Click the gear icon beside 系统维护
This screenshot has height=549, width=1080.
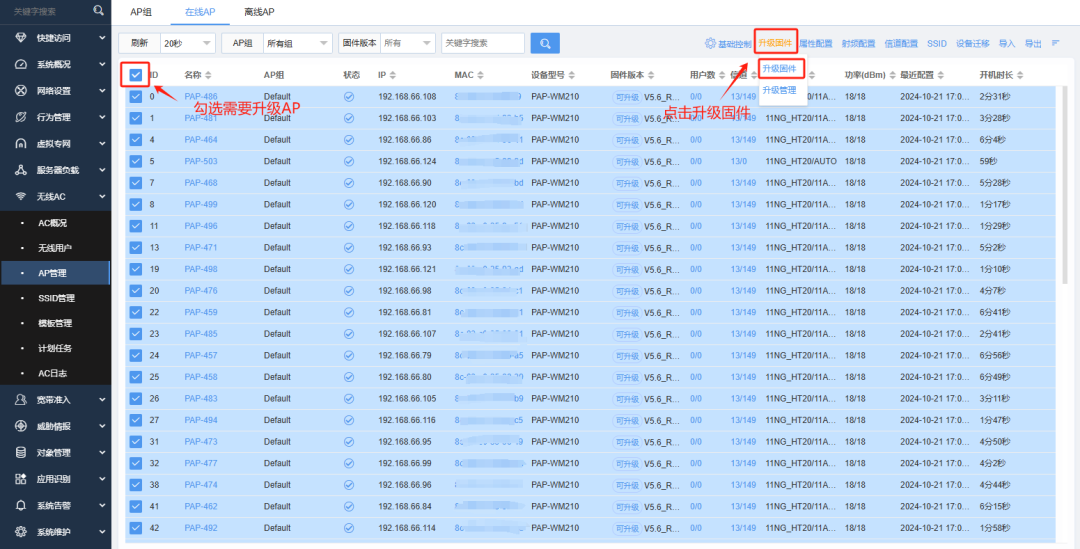[21, 532]
